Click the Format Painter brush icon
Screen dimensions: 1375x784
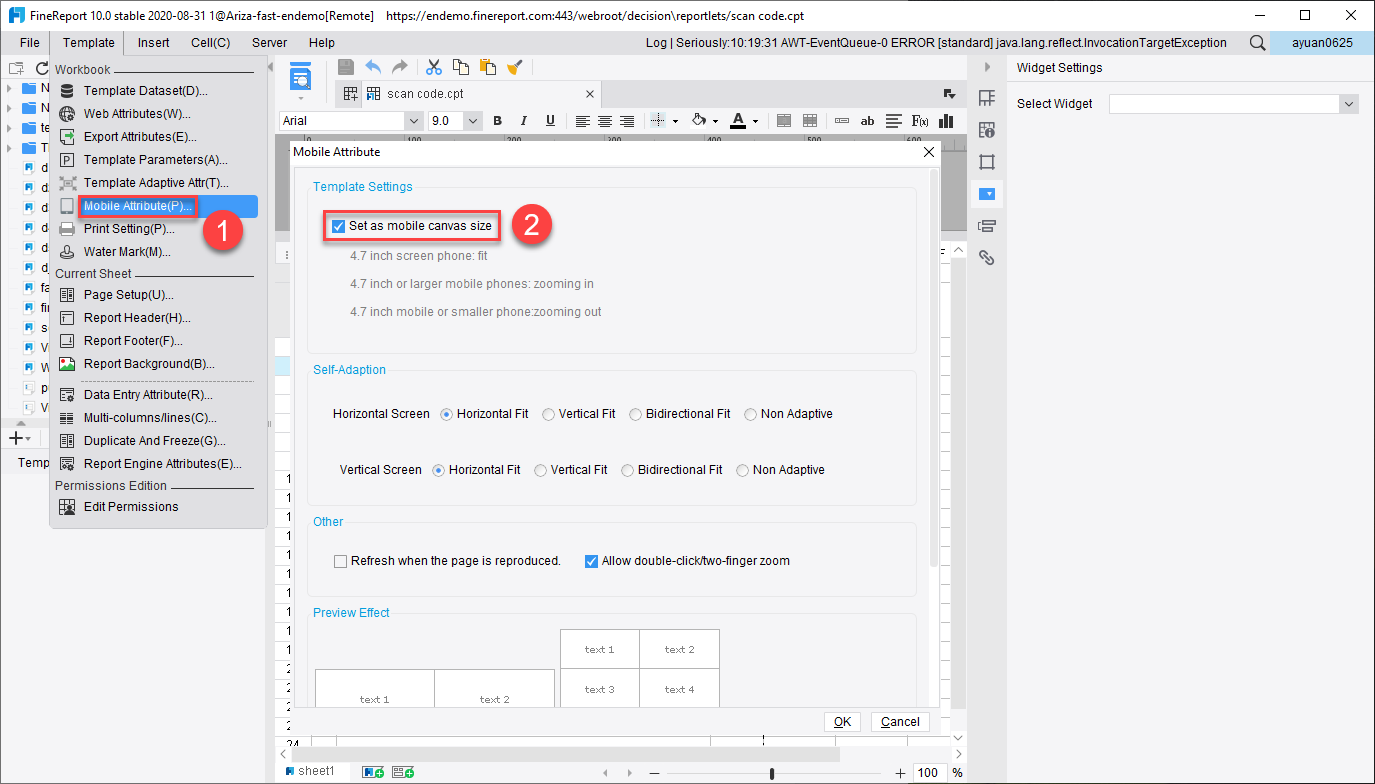[514, 67]
